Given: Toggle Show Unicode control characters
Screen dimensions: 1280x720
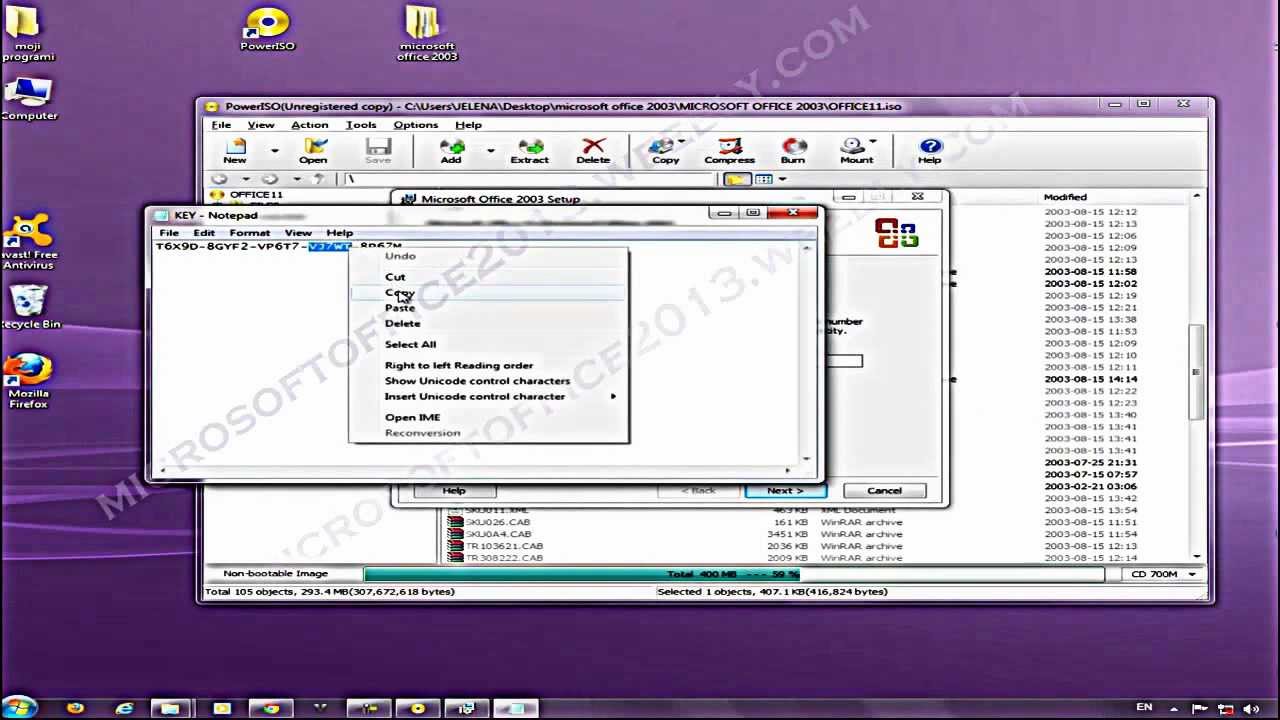Looking at the screenshot, I should click(x=489, y=381).
